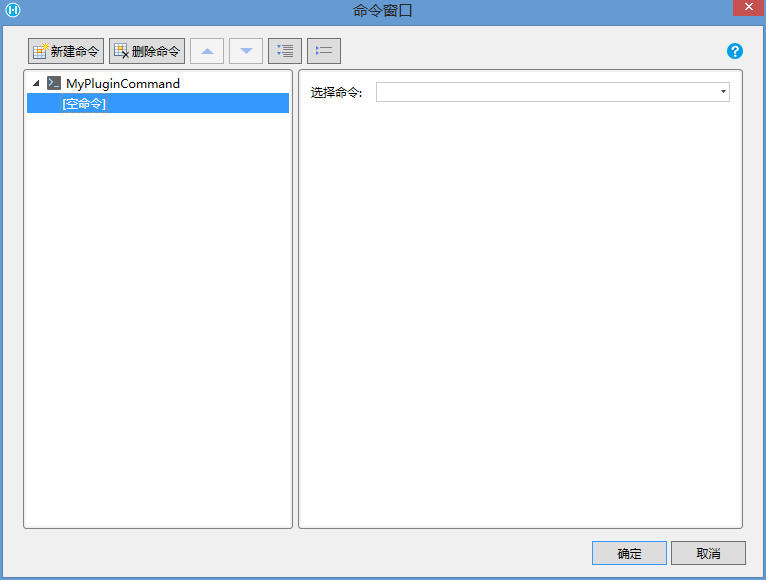
Task: Click the 取消 (Cancel) button
Action: pos(708,553)
